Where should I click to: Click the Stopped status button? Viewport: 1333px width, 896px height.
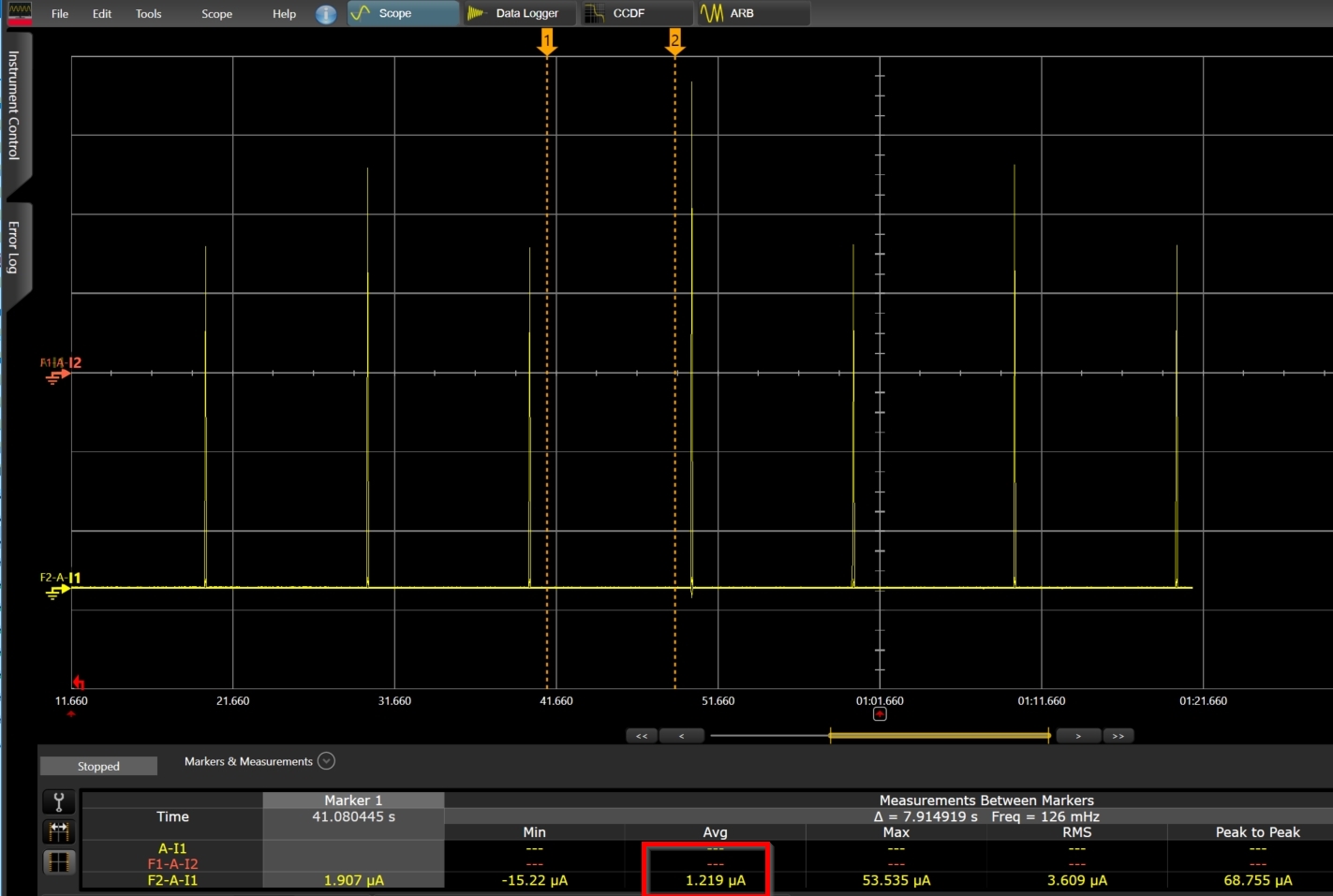point(98,766)
